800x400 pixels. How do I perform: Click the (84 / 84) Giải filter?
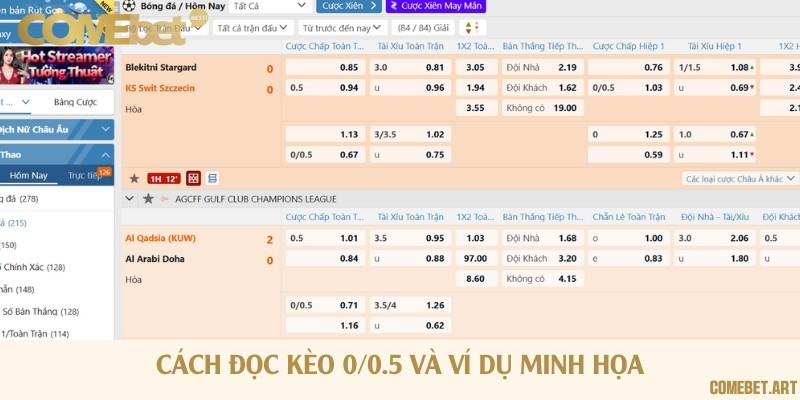click(x=423, y=28)
